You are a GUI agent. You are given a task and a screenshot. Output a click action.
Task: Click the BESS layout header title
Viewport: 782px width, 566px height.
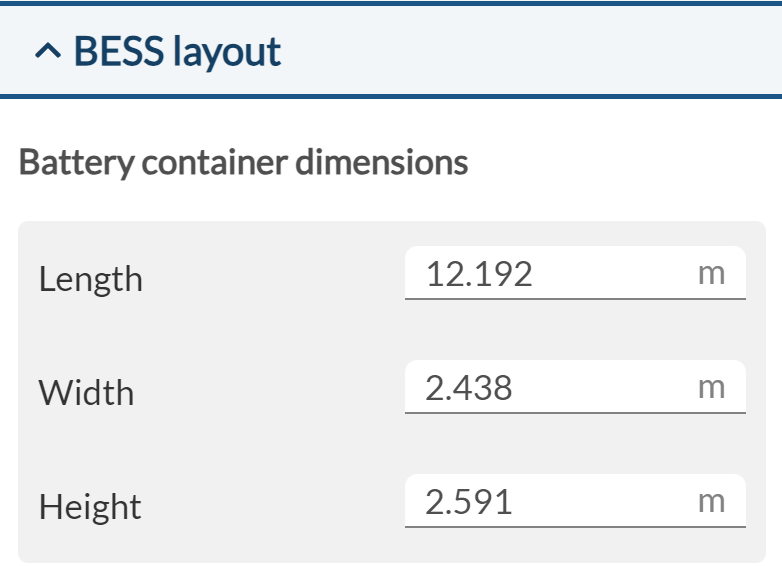pyautogui.click(x=177, y=52)
